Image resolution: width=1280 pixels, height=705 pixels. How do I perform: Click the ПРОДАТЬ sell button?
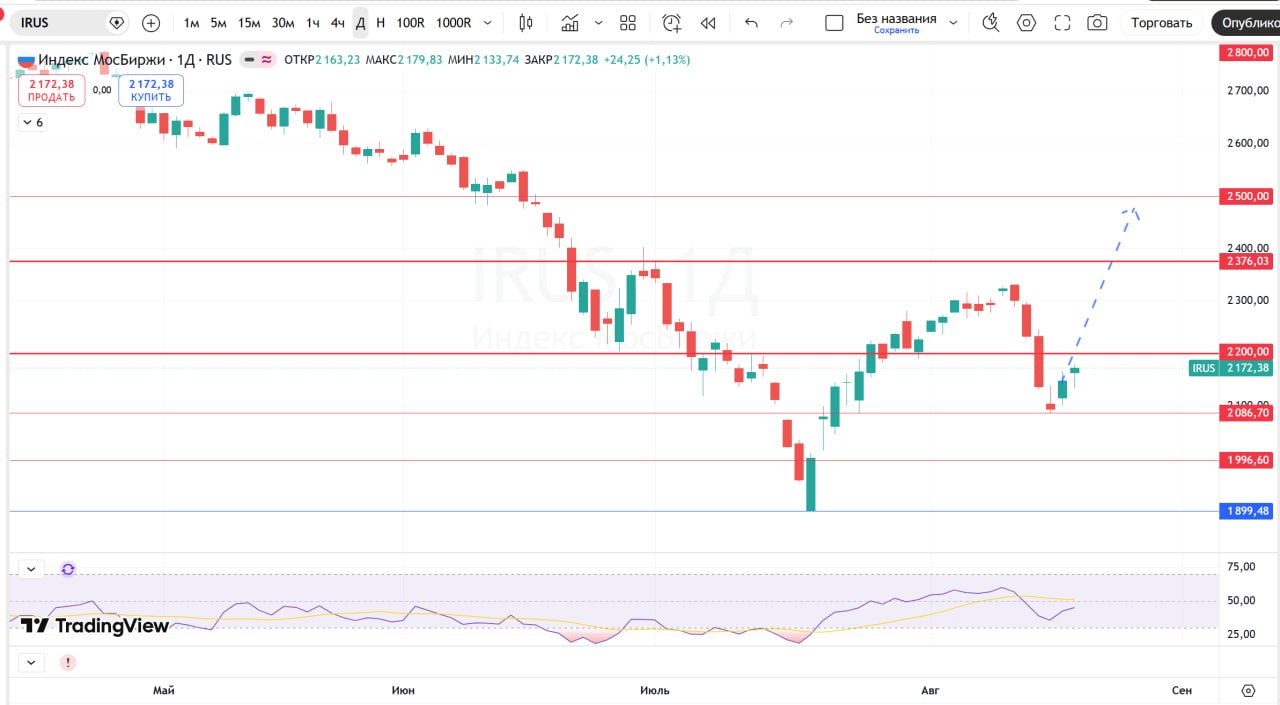[51, 91]
